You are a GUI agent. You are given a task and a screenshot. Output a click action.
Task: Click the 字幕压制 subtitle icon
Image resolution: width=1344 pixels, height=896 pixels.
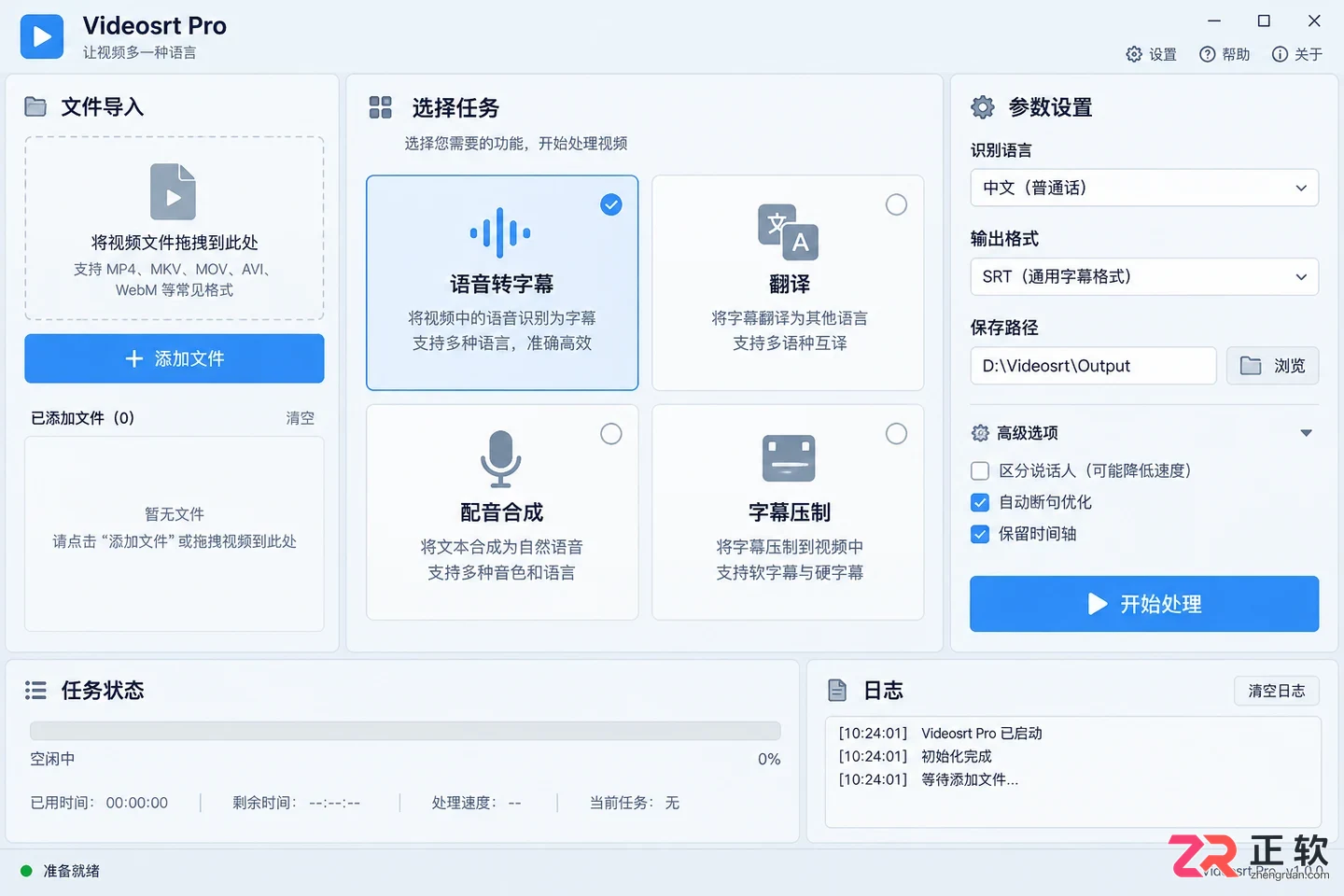789,458
